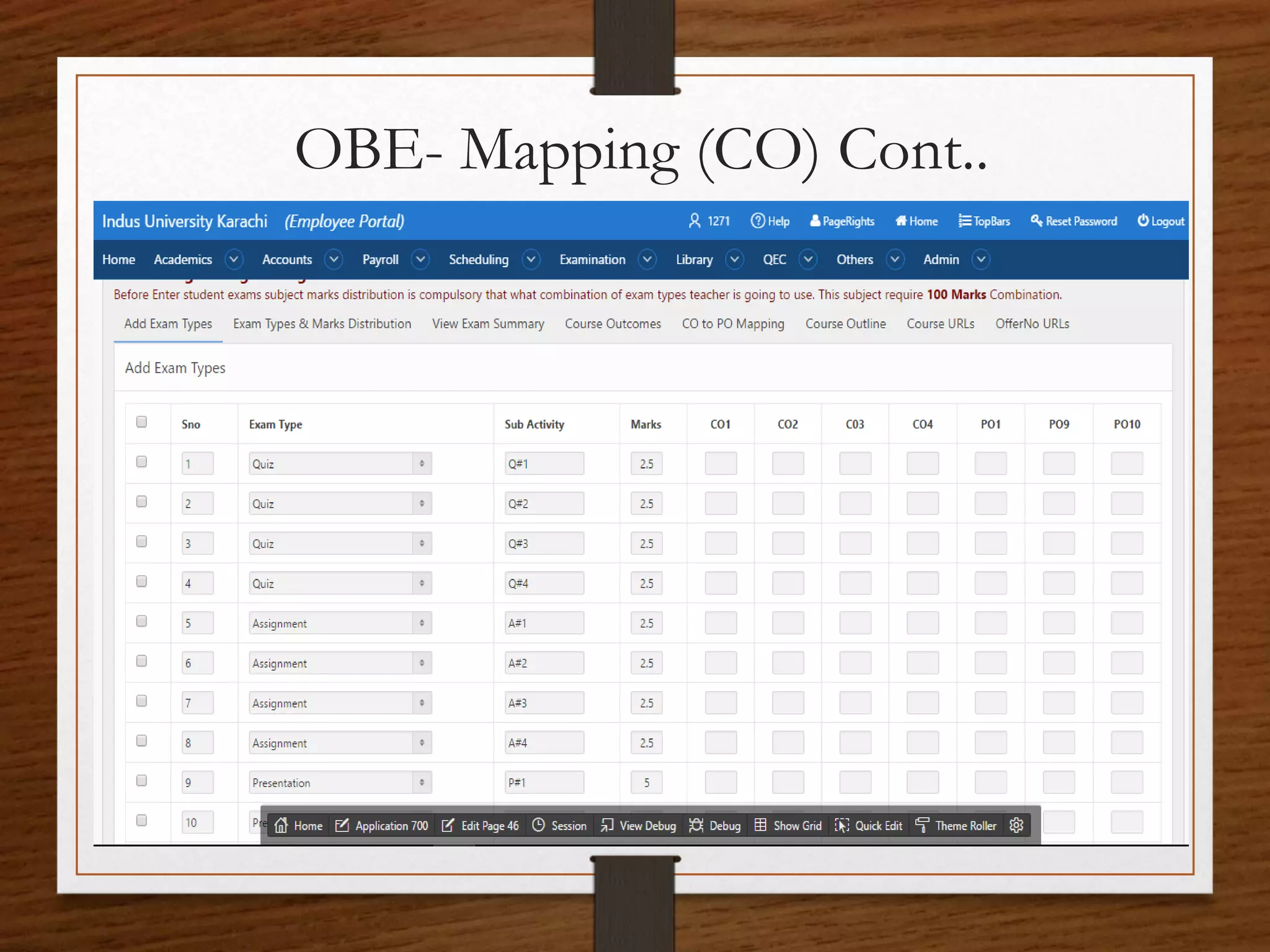Open Application 700 edit icon

[x=342, y=825]
